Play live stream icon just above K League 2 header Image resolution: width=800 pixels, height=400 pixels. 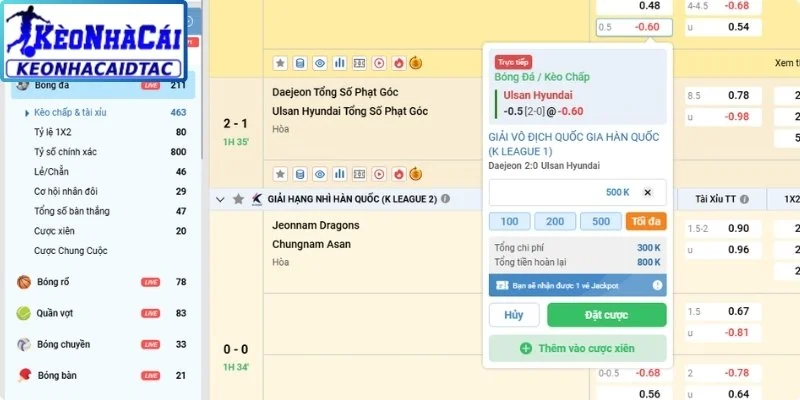[x=379, y=174]
